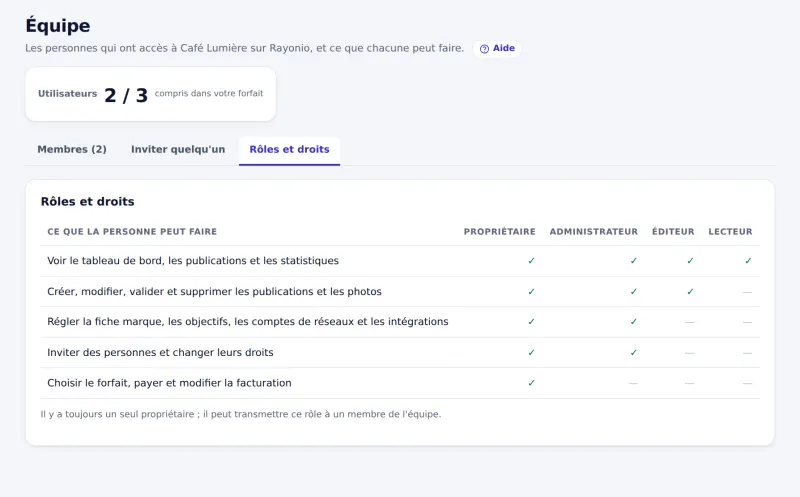Click the 'compris dans votre forfait' text

[209, 93]
